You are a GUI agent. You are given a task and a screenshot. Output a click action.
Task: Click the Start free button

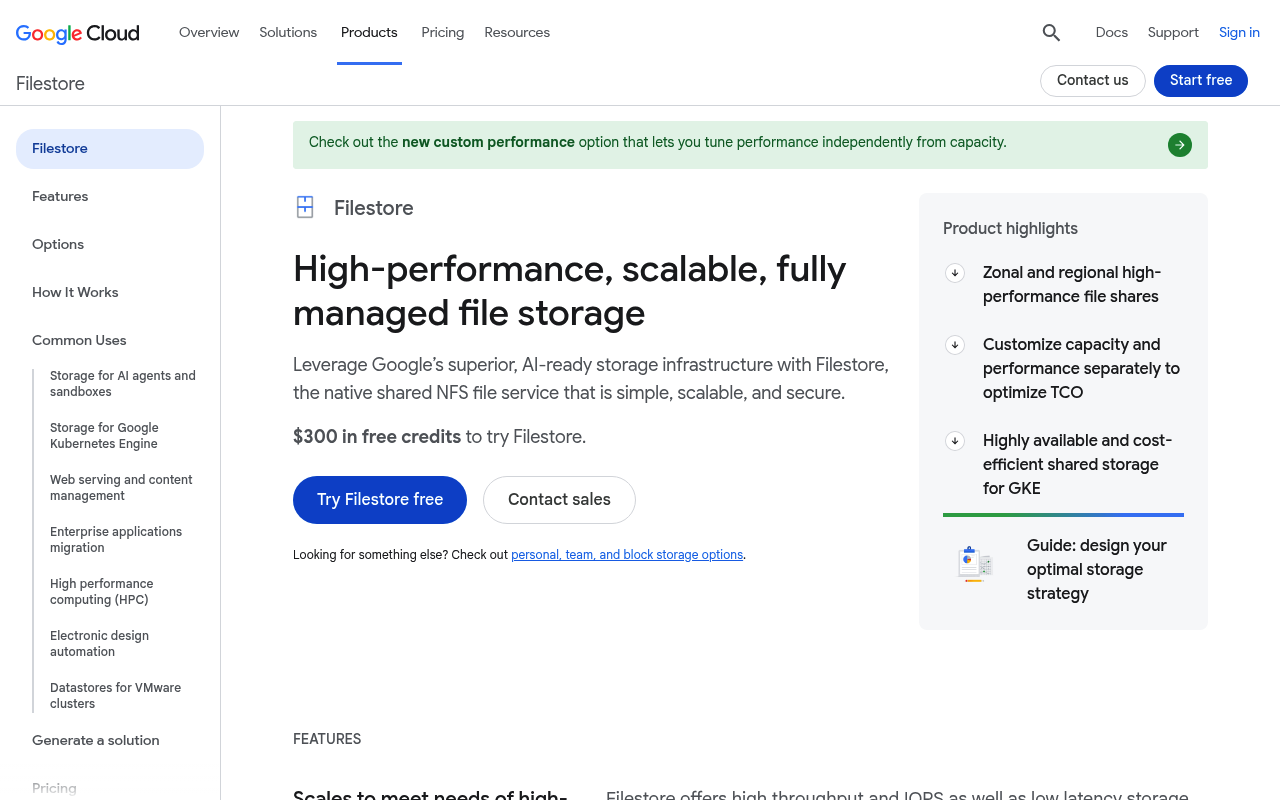pos(1201,81)
